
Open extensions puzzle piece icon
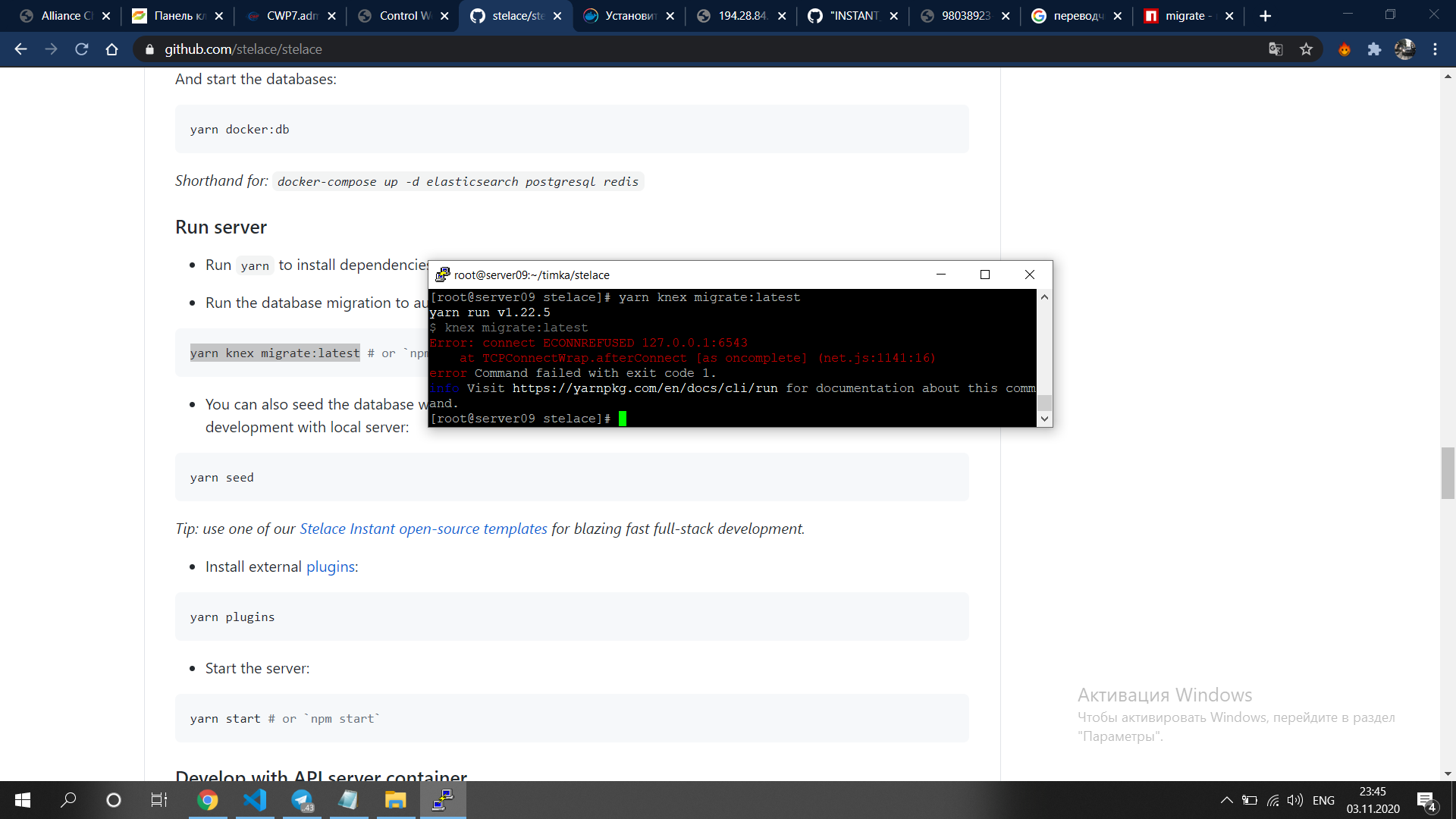point(1374,49)
